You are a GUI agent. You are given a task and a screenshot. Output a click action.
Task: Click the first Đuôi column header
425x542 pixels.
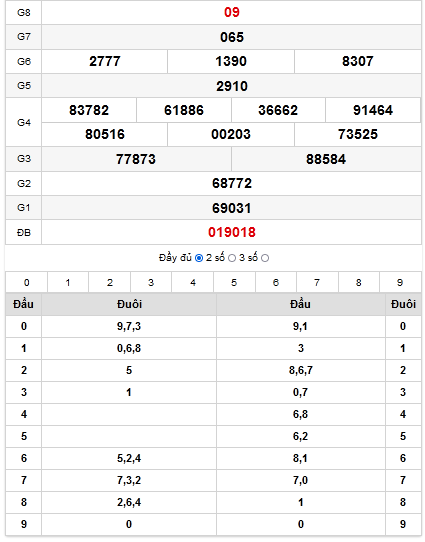tap(129, 304)
